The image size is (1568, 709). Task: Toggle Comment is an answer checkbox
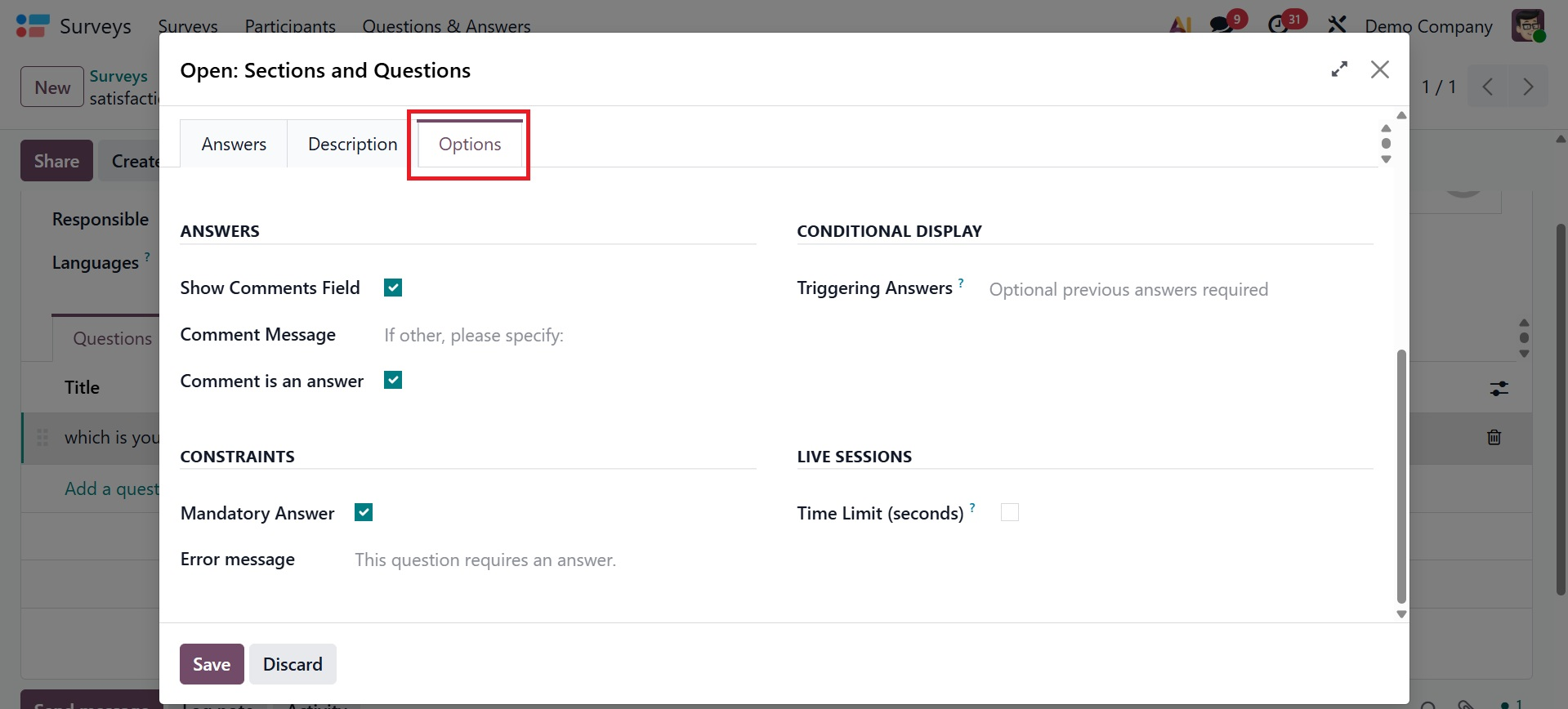(393, 381)
